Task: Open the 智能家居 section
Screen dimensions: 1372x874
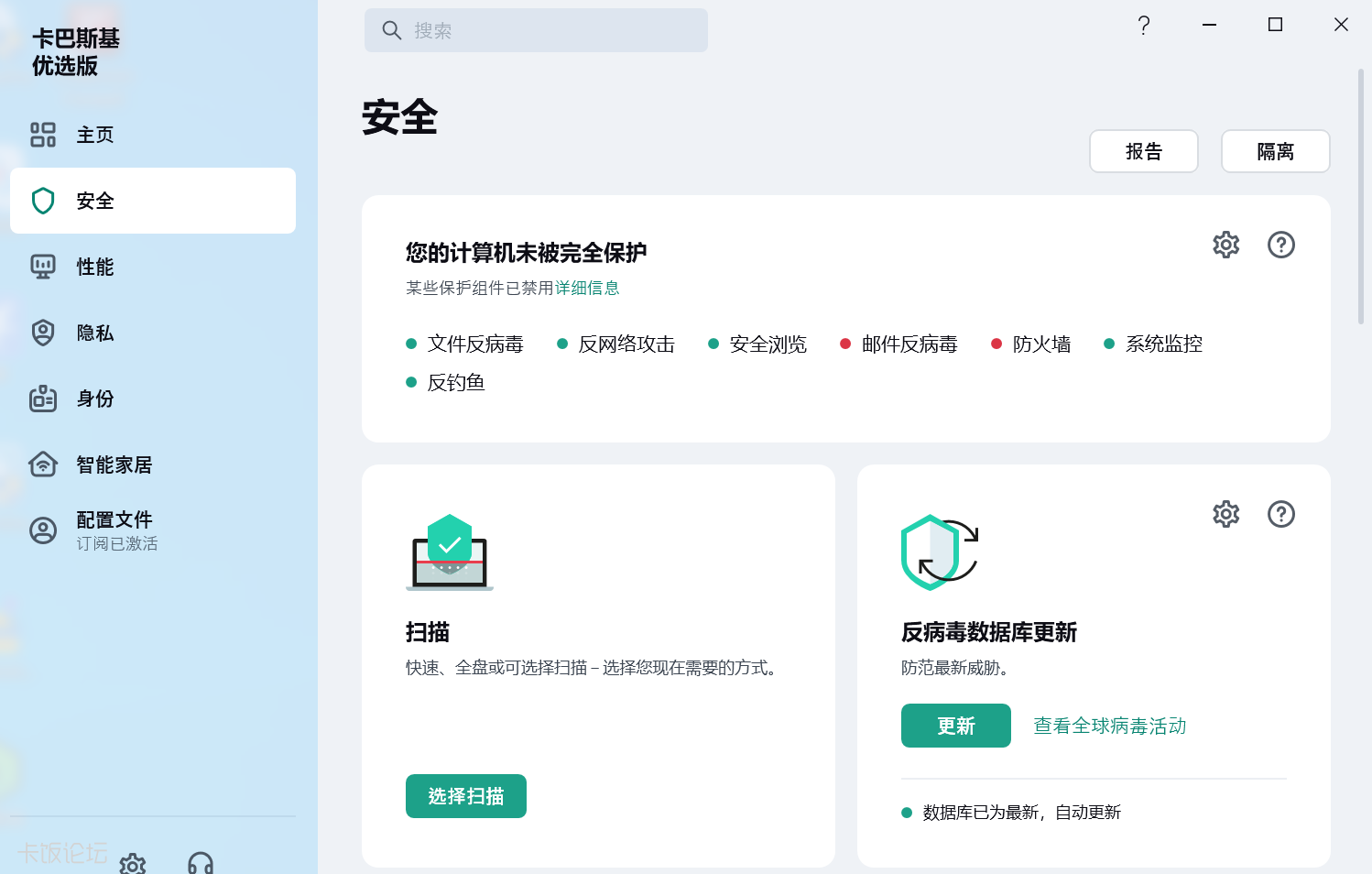Action: click(x=153, y=464)
